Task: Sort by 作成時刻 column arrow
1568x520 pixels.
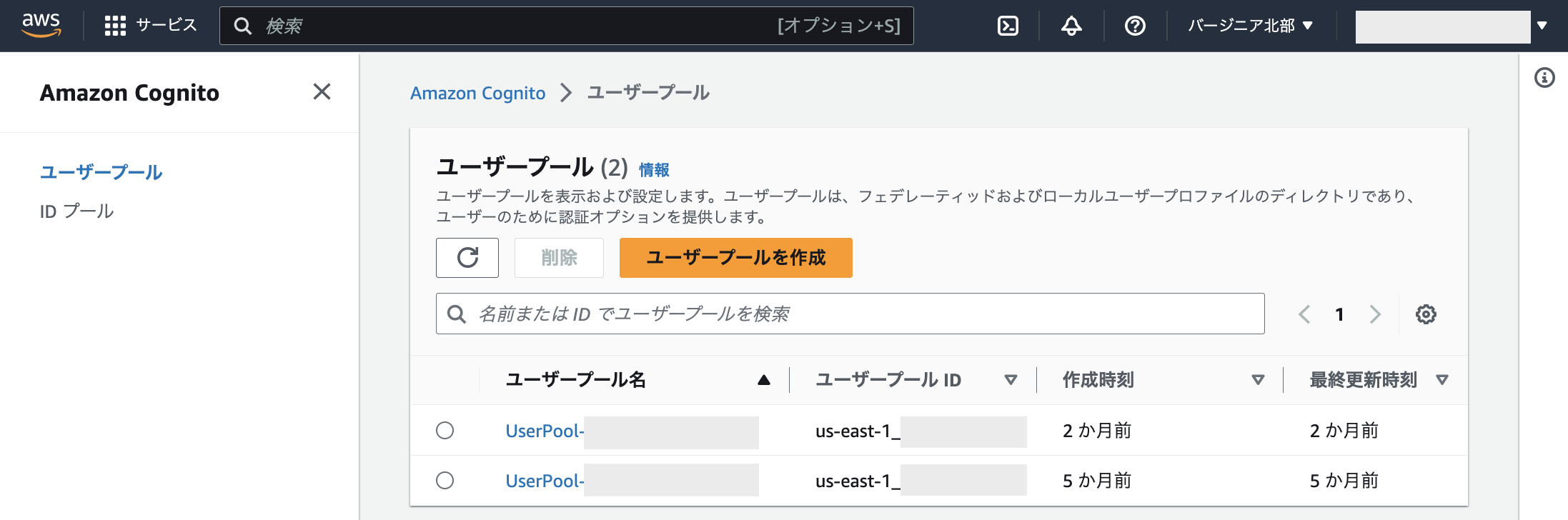Action: point(1258,380)
